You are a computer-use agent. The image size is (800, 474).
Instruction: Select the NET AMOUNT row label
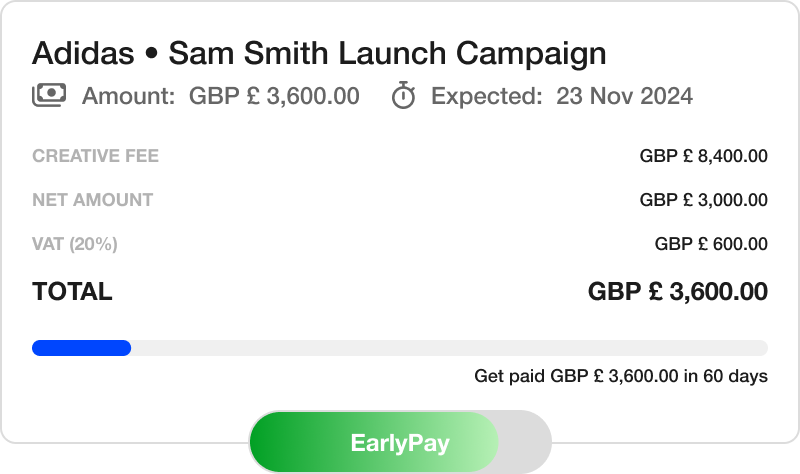(92, 200)
